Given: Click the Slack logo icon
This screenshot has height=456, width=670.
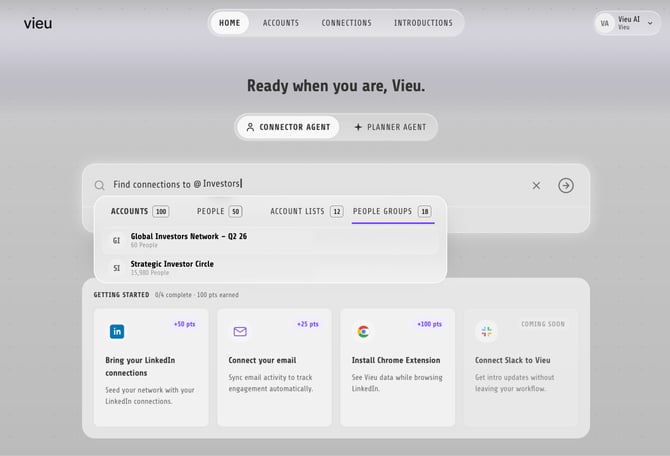Looking at the screenshot, I should (487, 331).
